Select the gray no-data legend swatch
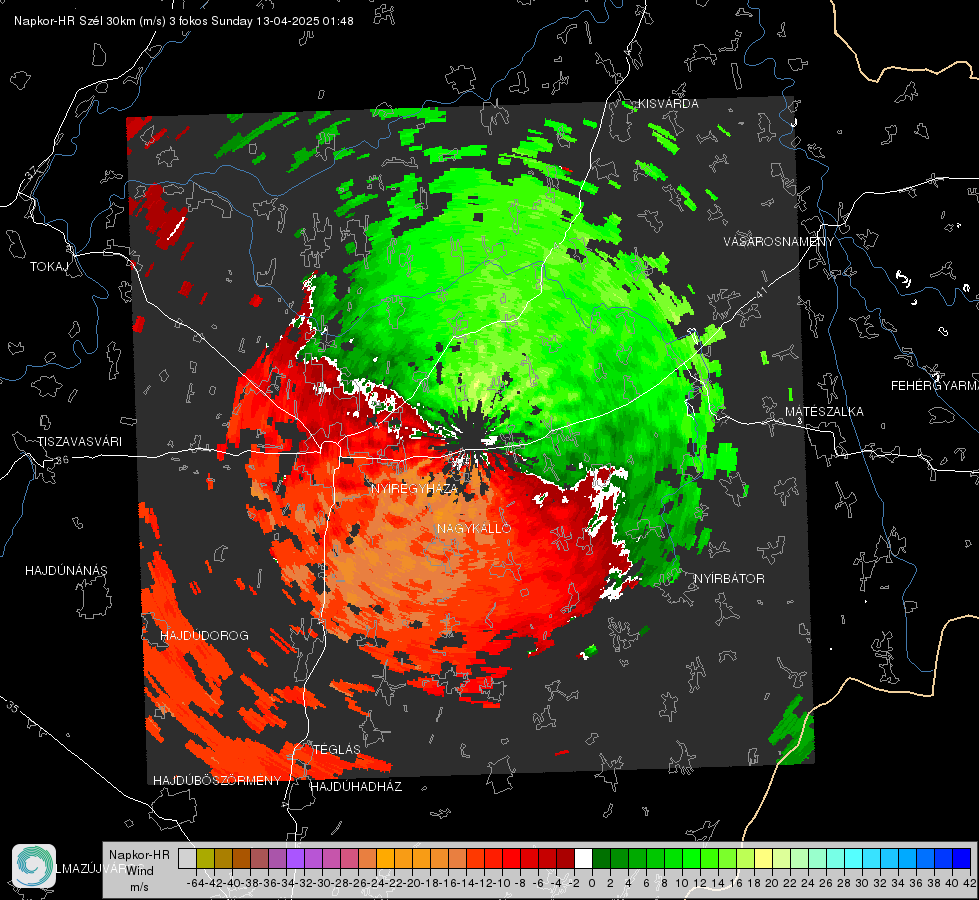This screenshot has height=900, width=979. [187, 858]
